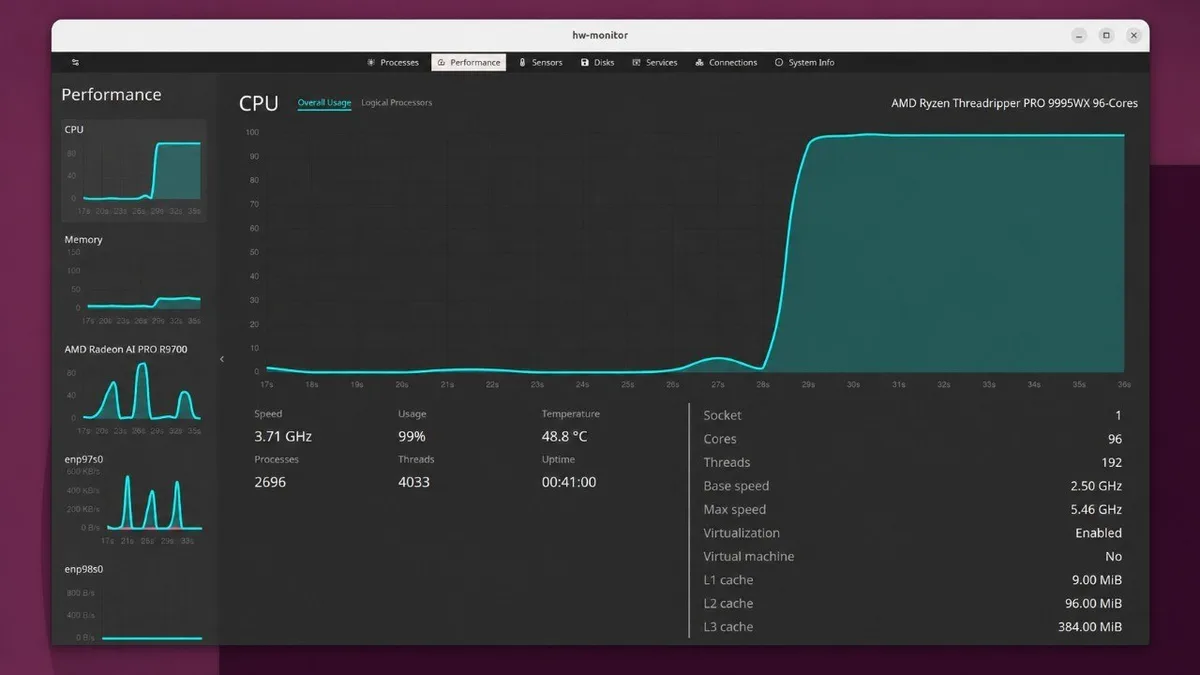The height and width of the screenshot is (675, 1200).
Task: Click the Uptime value 00:41:00
Action: [569, 482]
